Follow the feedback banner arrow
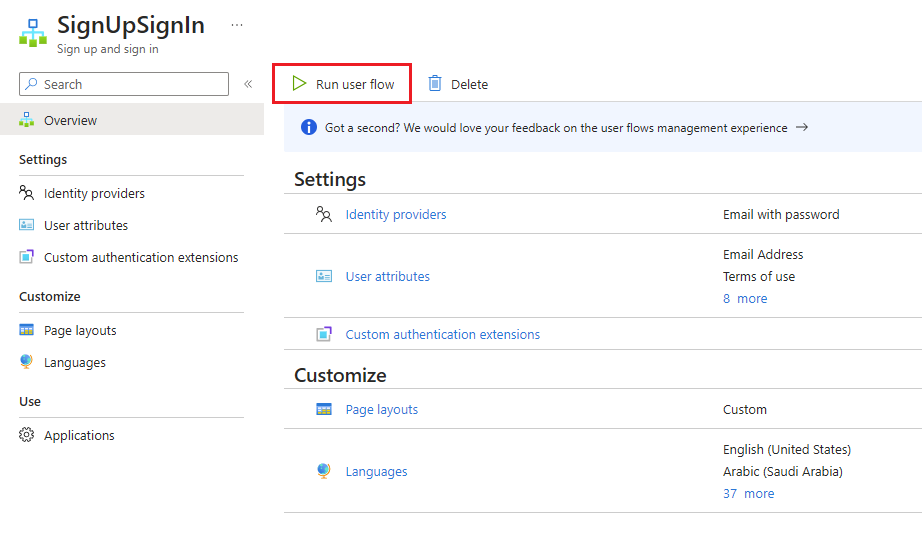This screenshot has height=540, width=922. (x=801, y=128)
